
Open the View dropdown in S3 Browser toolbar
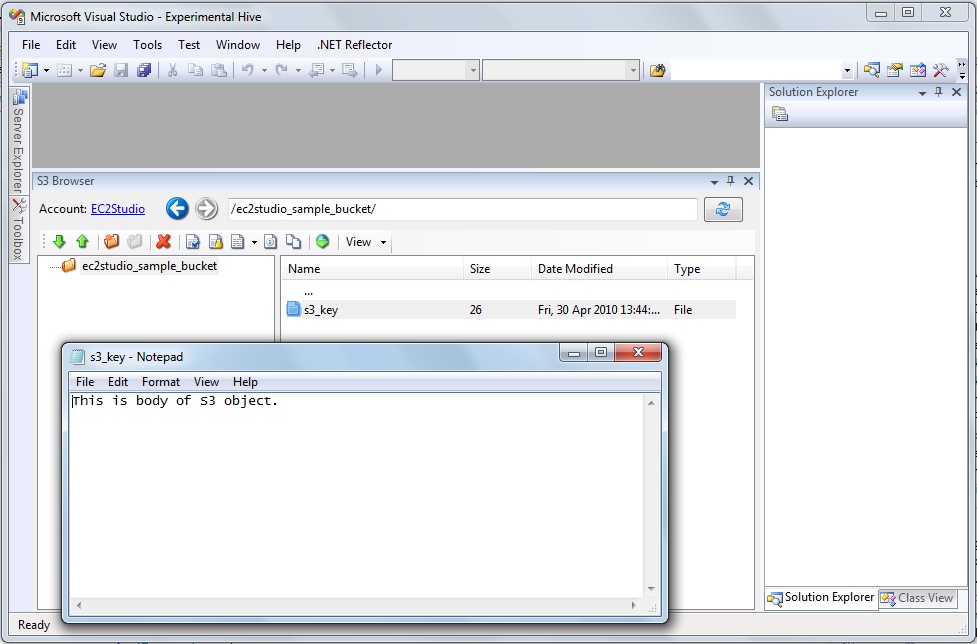click(366, 242)
